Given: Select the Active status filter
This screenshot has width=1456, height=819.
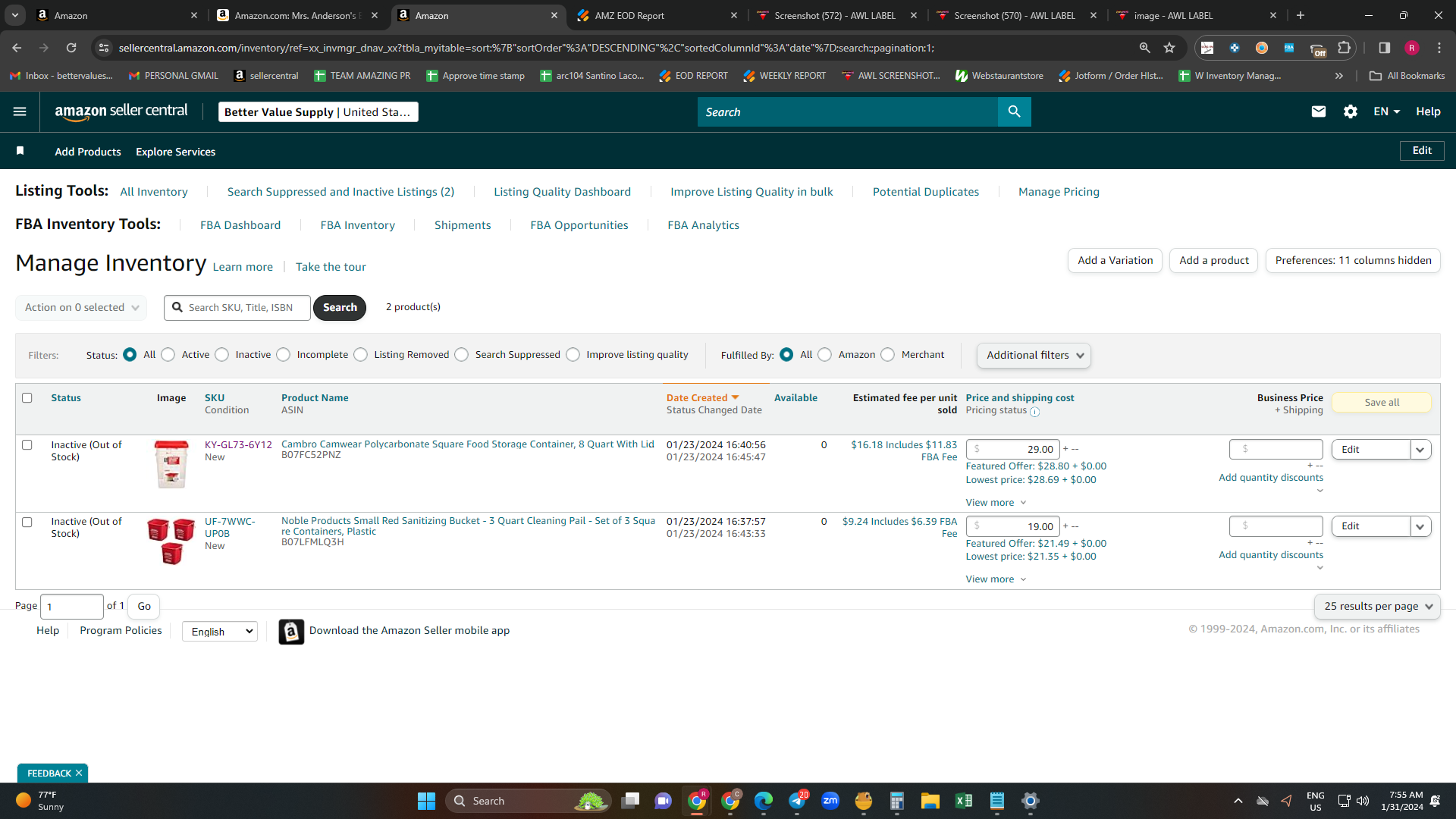Looking at the screenshot, I should 168,355.
